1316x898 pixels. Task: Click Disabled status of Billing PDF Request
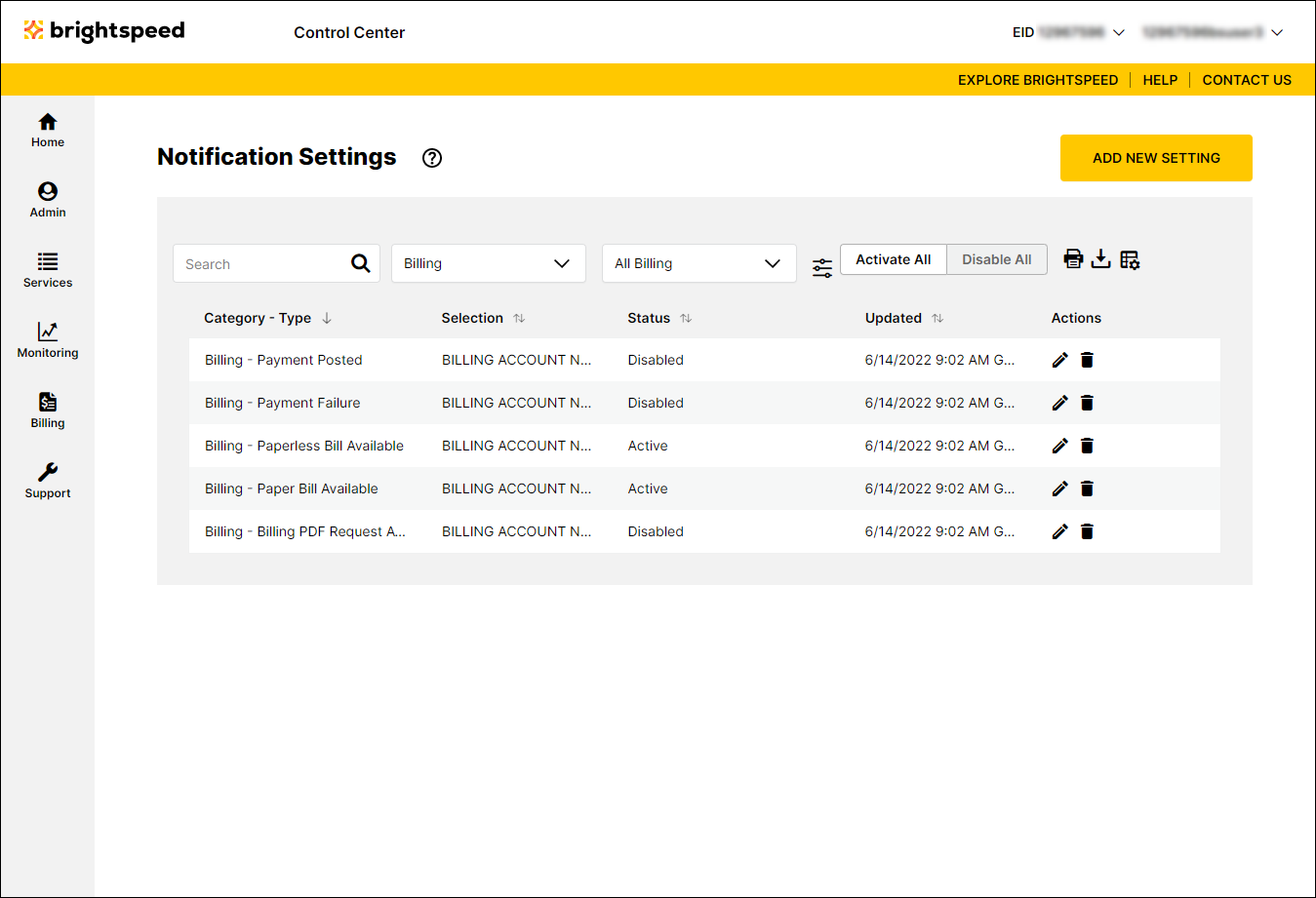(656, 531)
